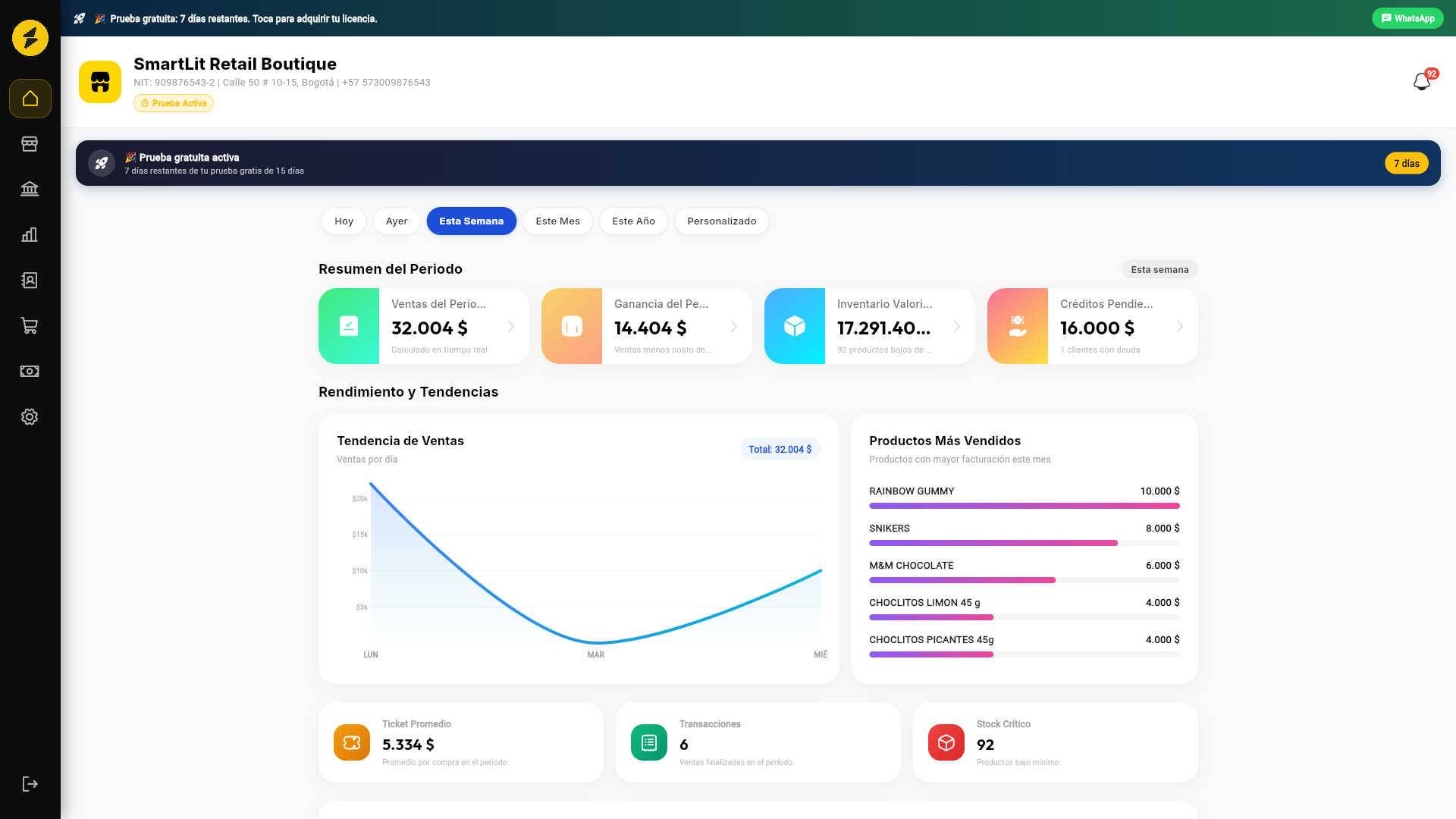Click the 1 clientes con deuda text
The image size is (1456, 819).
click(1100, 350)
